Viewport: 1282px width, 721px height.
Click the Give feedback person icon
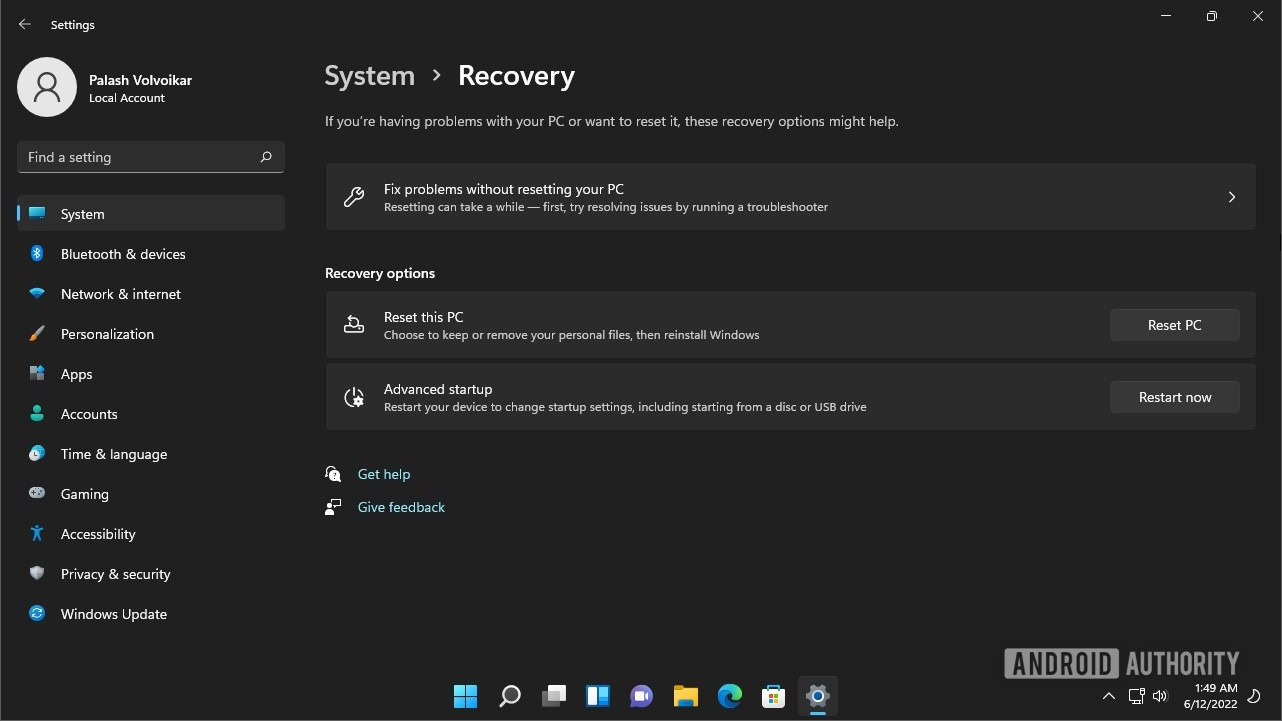point(333,507)
